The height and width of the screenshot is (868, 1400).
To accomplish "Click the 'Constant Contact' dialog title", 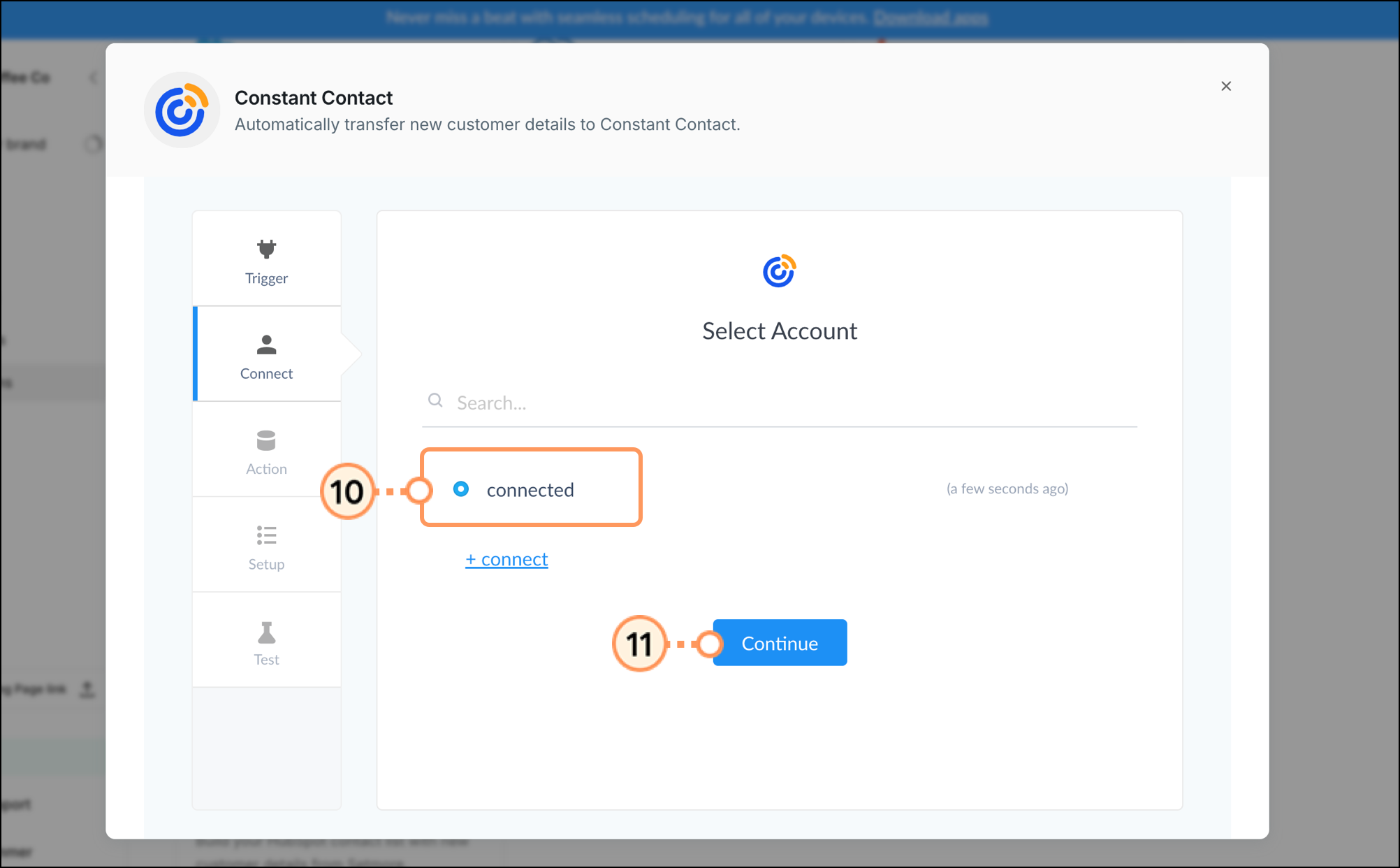I will coord(314,98).
